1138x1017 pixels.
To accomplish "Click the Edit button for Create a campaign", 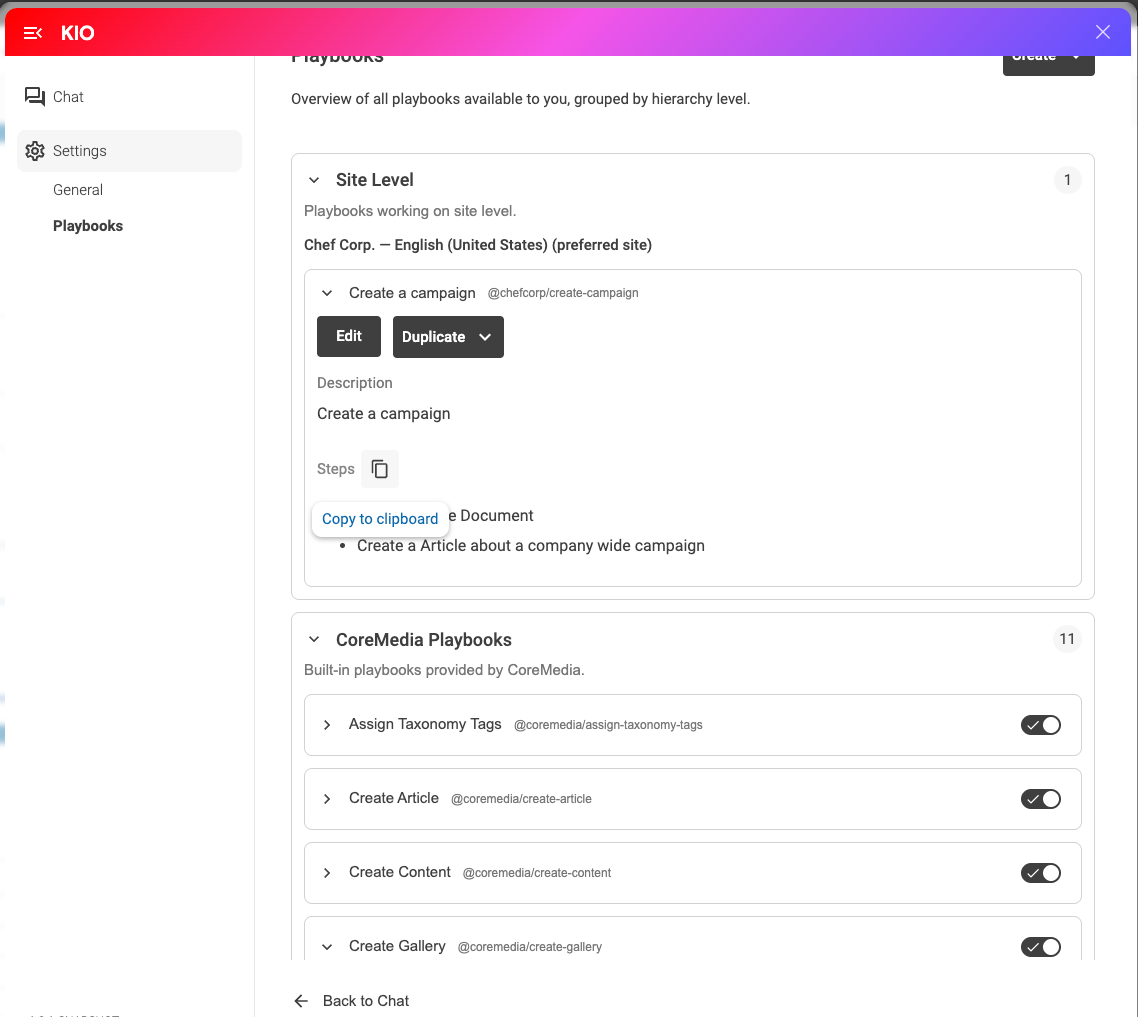I will [x=348, y=336].
